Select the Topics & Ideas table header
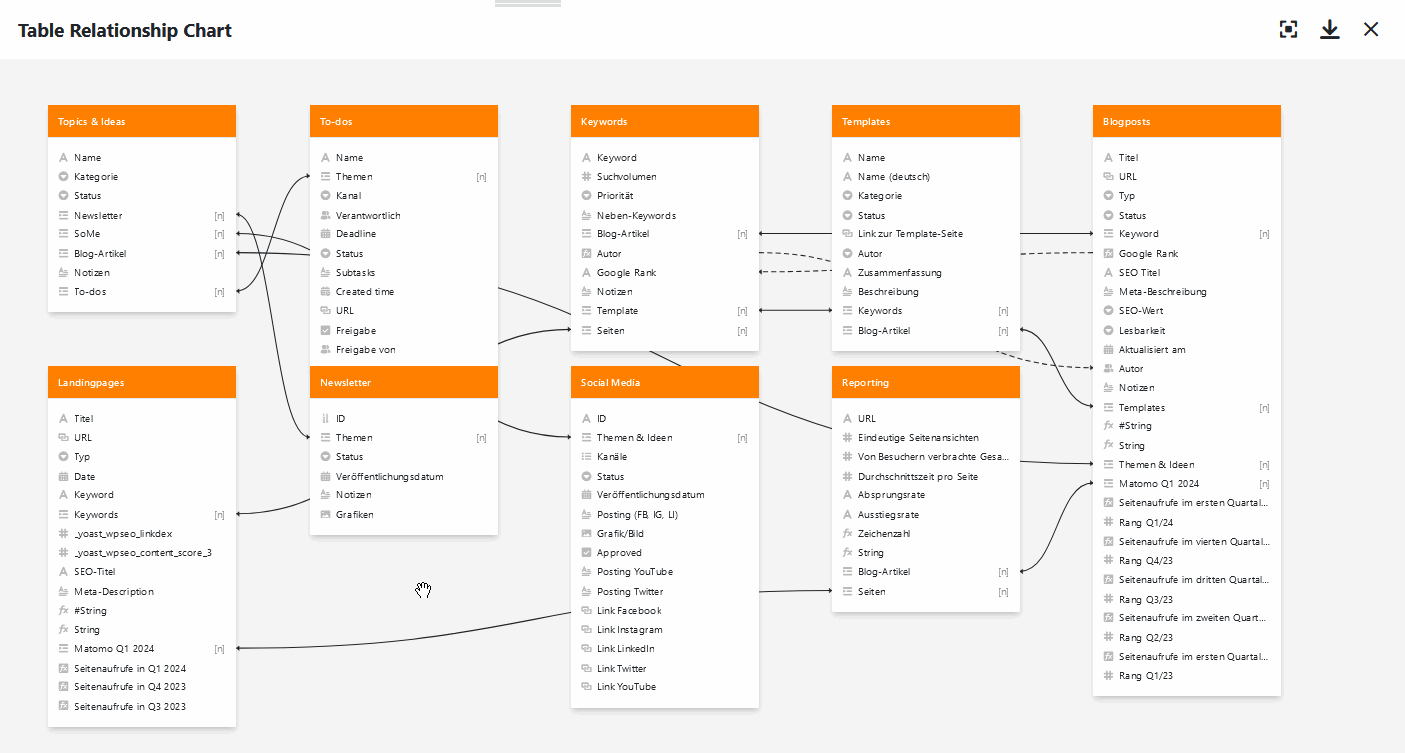This screenshot has width=1405, height=753. click(x=142, y=121)
